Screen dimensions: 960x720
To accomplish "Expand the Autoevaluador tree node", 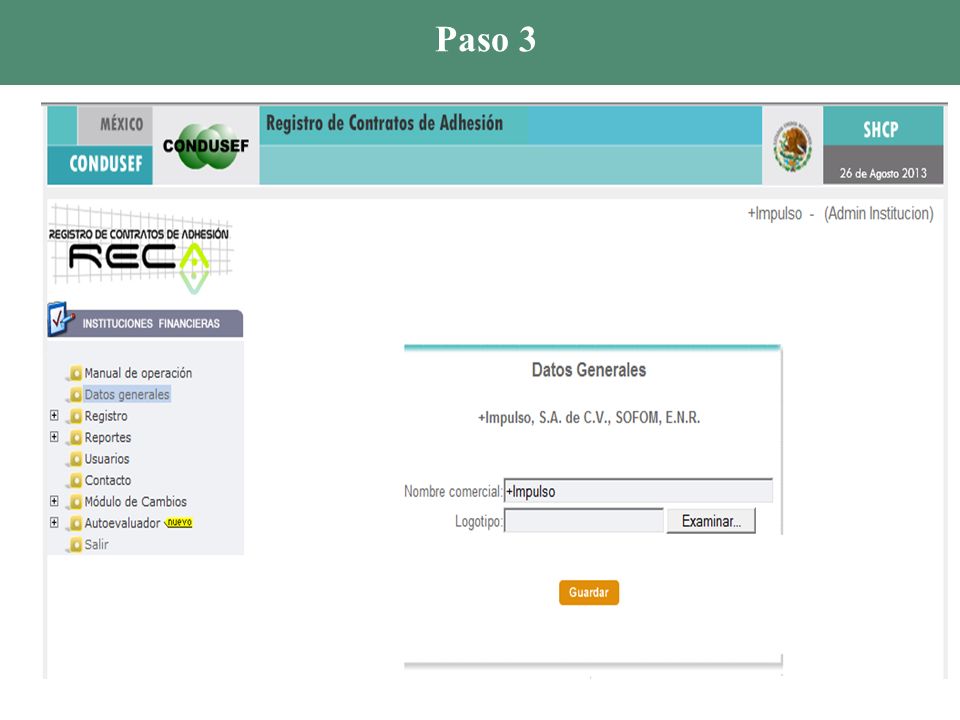I will point(54,522).
